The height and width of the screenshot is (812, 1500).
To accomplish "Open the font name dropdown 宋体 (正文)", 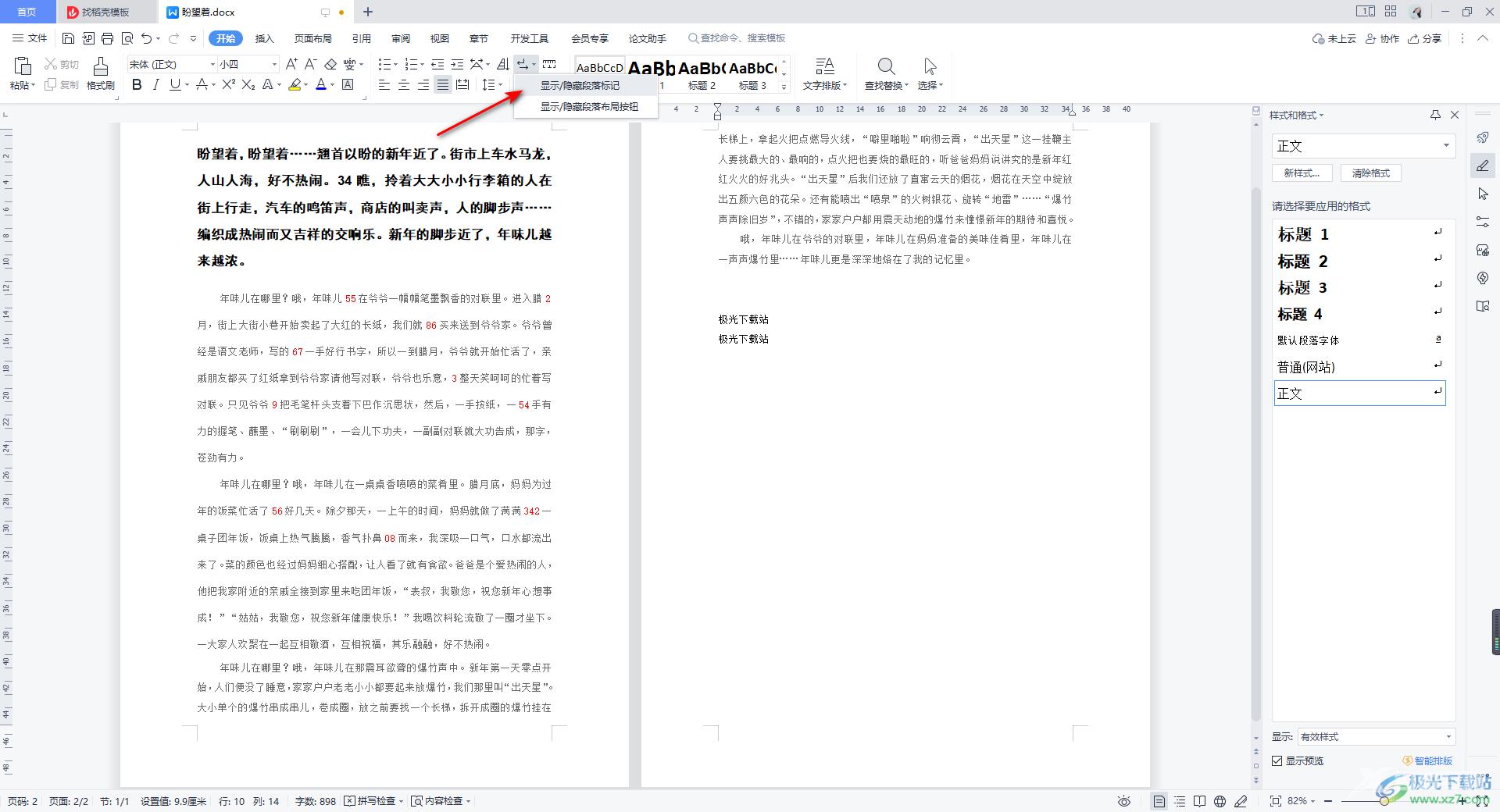I will [212, 64].
